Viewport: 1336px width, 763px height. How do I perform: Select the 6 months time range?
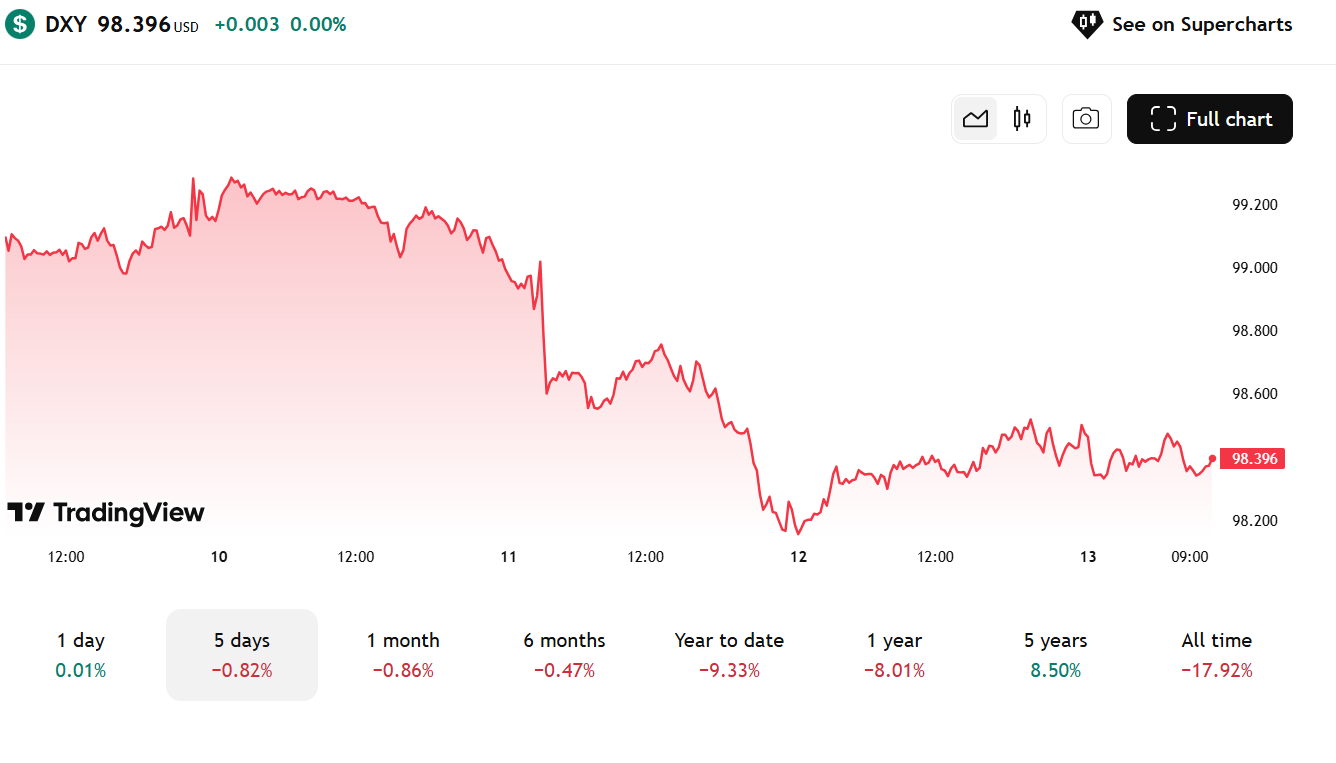click(564, 654)
